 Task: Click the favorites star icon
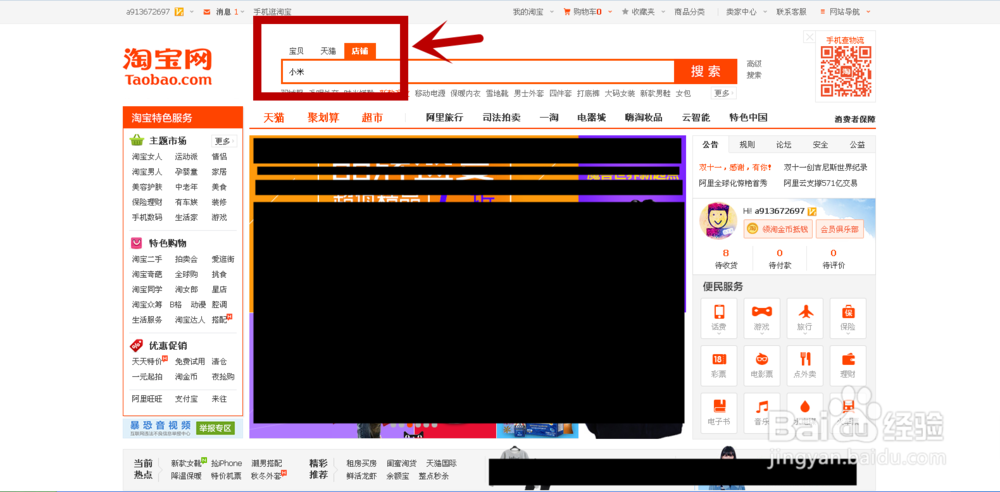[x=626, y=11]
